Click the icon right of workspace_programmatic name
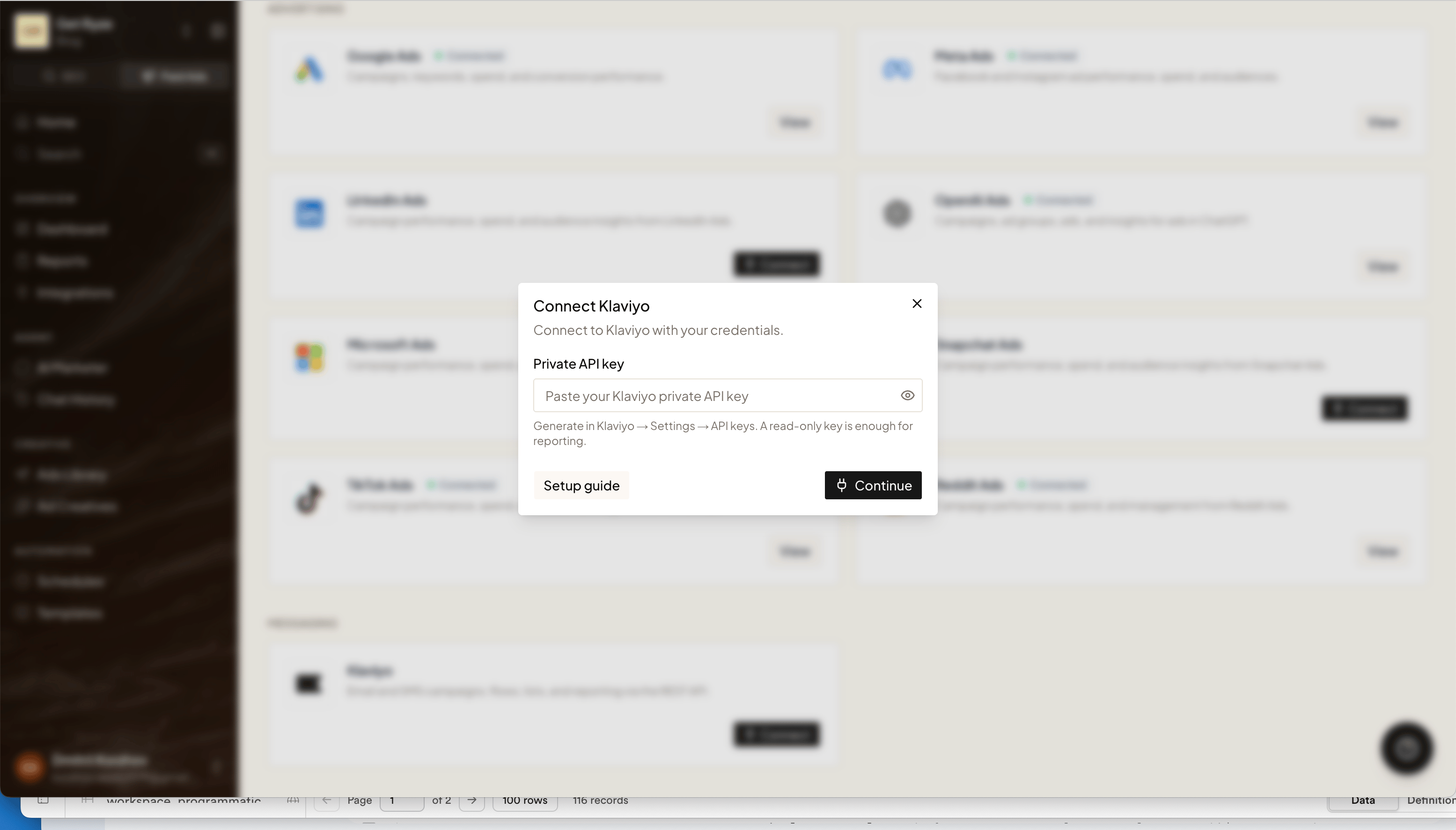 click(x=293, y=800)
